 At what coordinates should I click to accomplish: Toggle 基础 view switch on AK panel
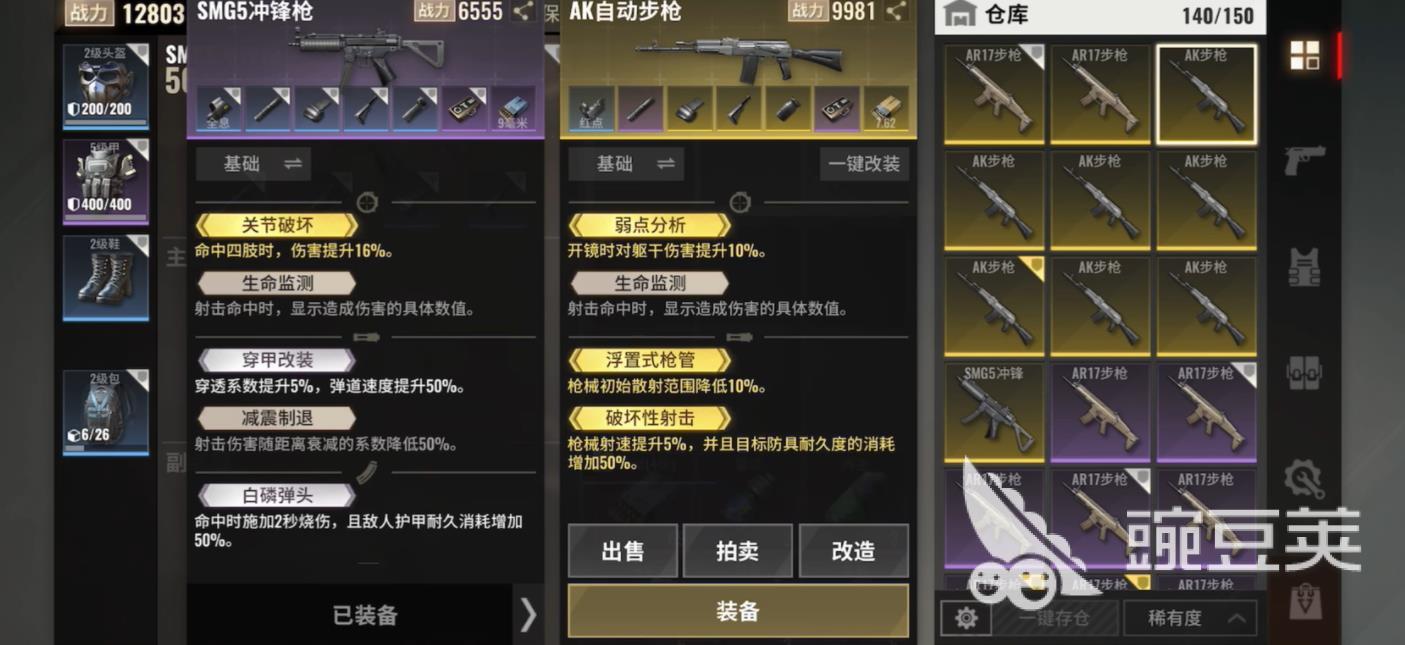(x=626, y=164)
